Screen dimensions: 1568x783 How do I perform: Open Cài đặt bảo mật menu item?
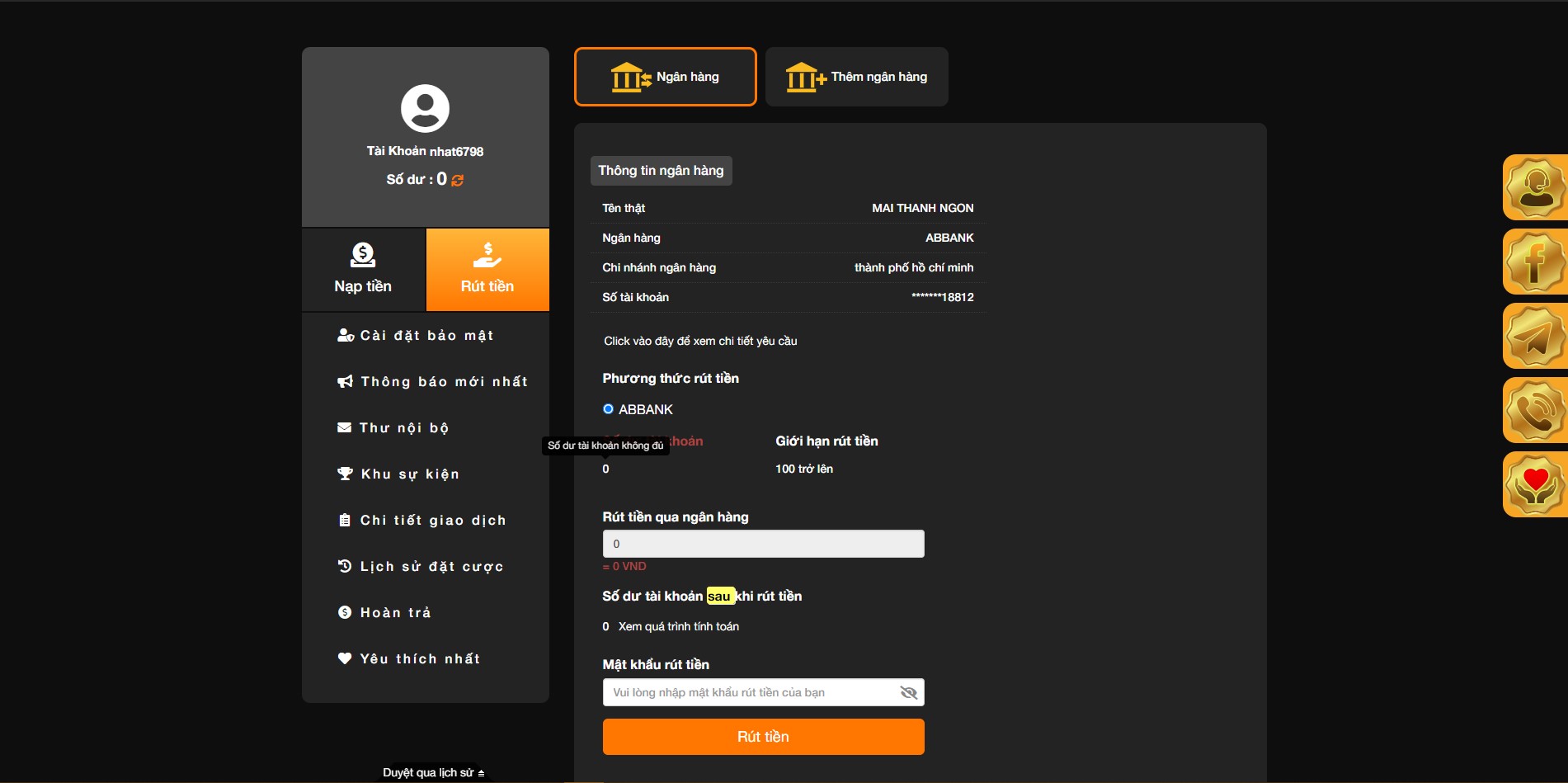coord(426,336)
